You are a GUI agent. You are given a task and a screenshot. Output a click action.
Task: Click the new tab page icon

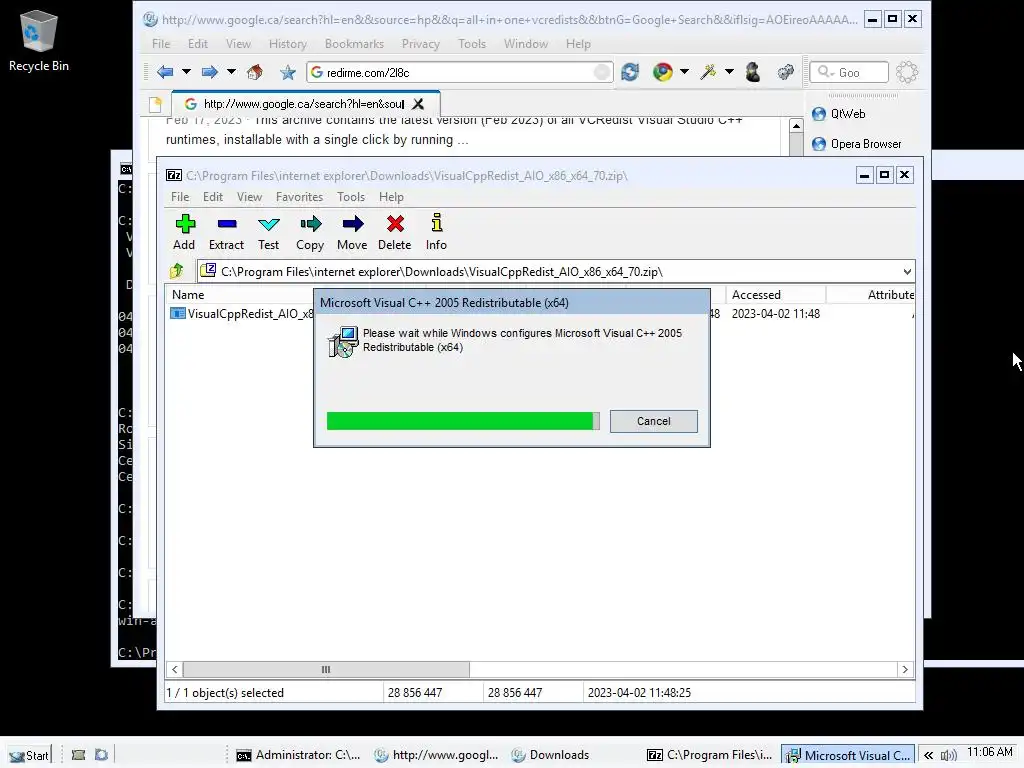point(155,104)
